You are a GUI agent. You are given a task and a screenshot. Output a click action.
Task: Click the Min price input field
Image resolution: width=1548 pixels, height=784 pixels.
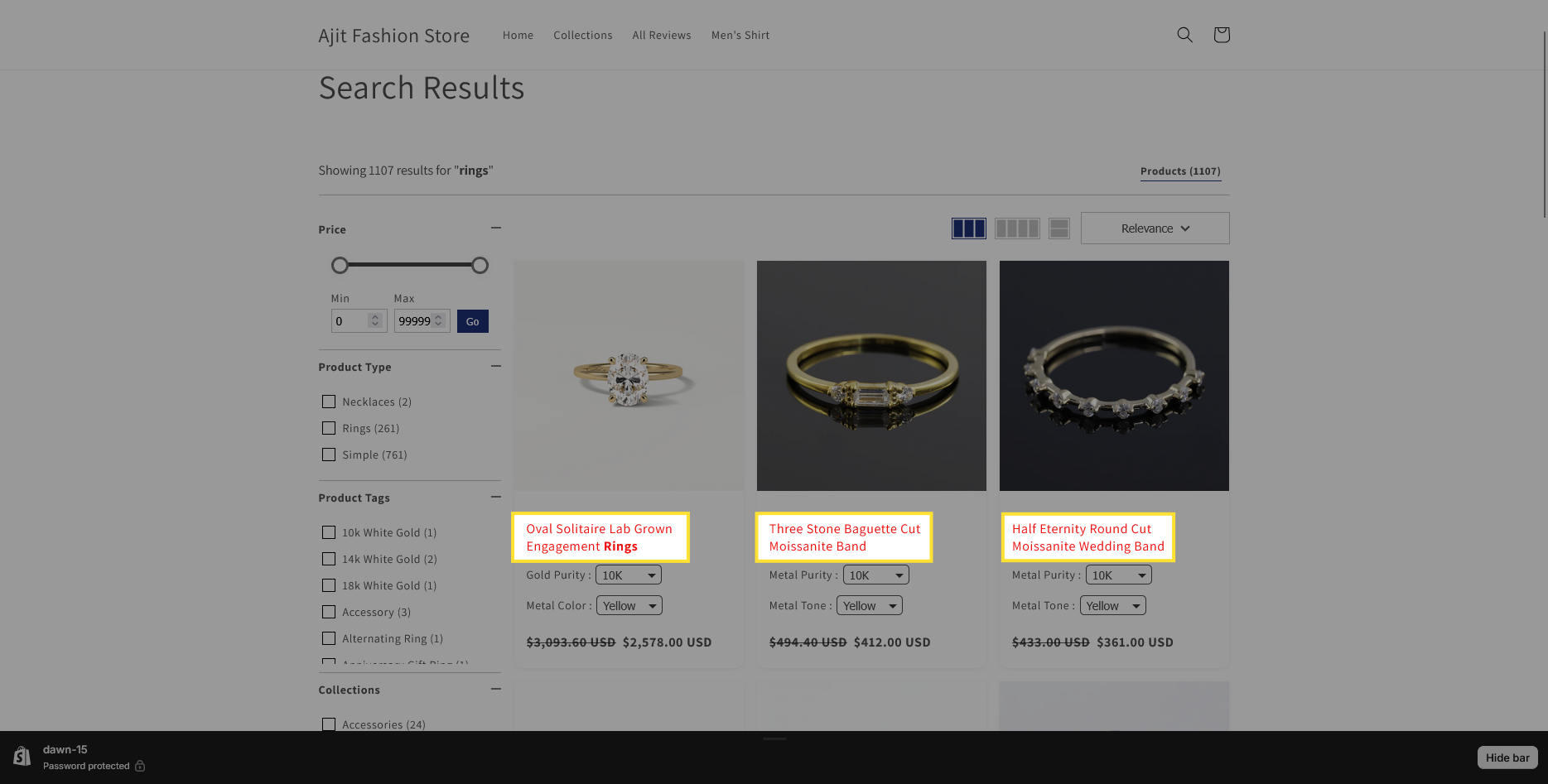[x=351, y=321]
